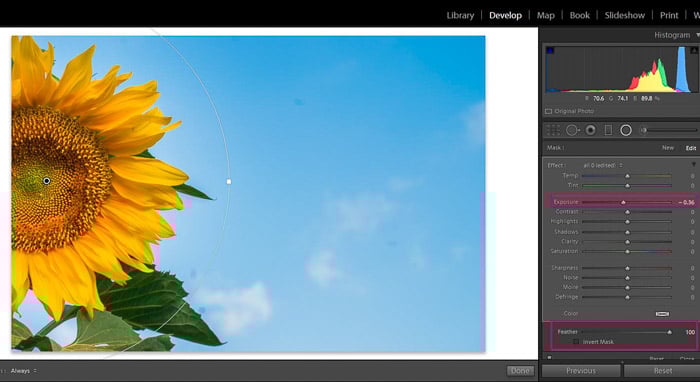Click the Highlights slider handle
Screen dimensions: 700x382
point(627,222)
